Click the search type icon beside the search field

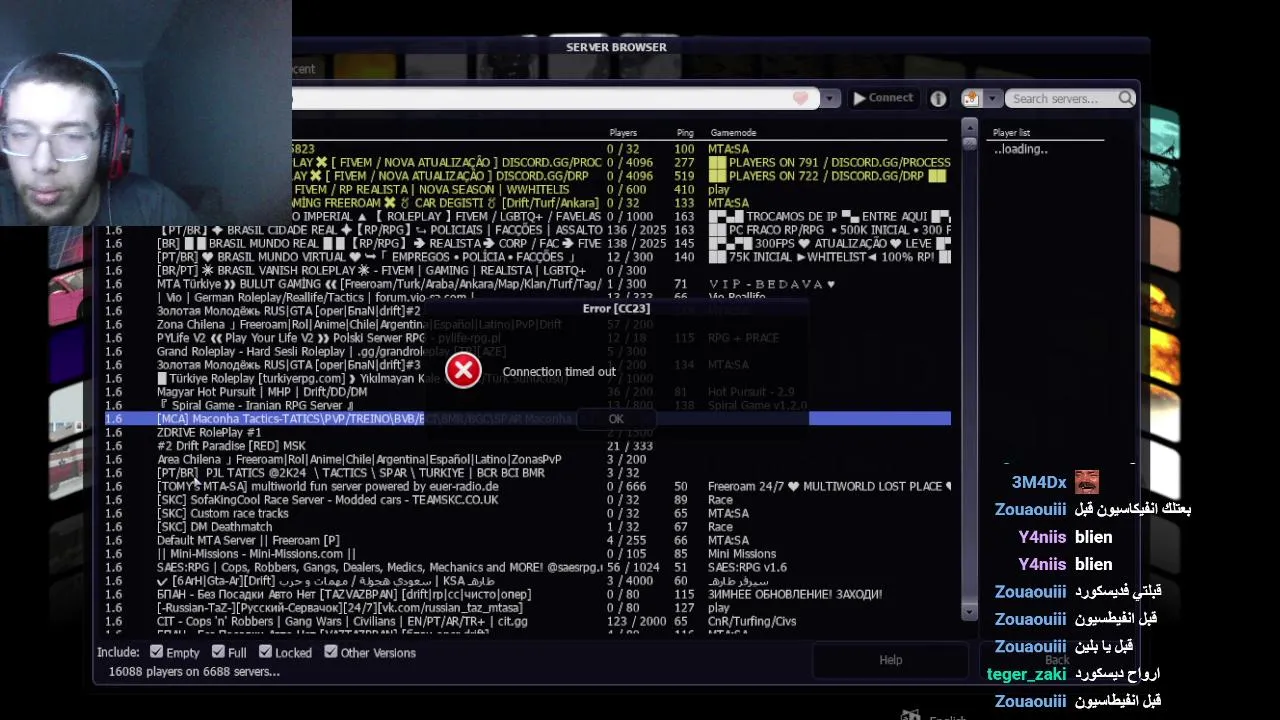(x=971, y=98)
